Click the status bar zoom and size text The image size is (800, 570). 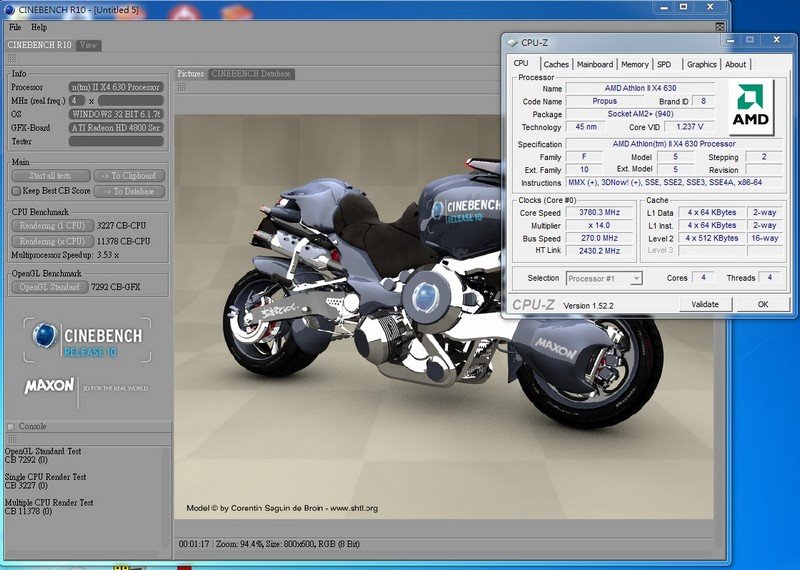[288, 544]
